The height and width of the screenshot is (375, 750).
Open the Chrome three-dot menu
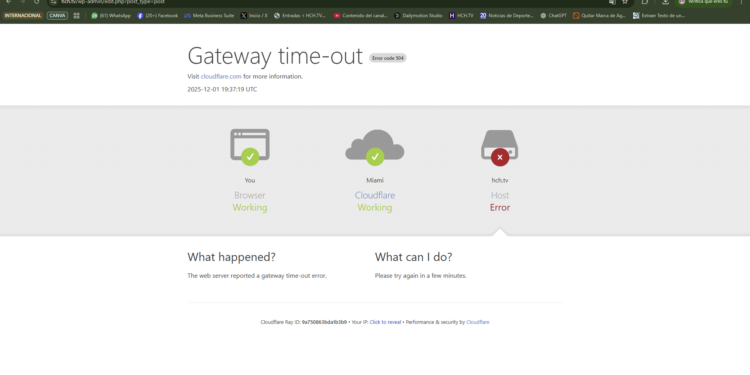pos(740,2)
